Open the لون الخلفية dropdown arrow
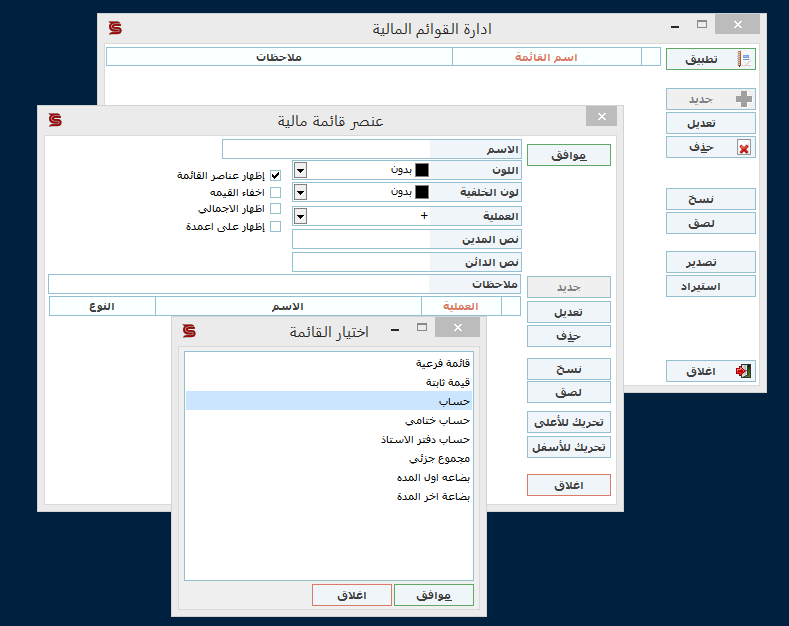The height and width of the screenshot is (626, 789). (x=300, y=192)
